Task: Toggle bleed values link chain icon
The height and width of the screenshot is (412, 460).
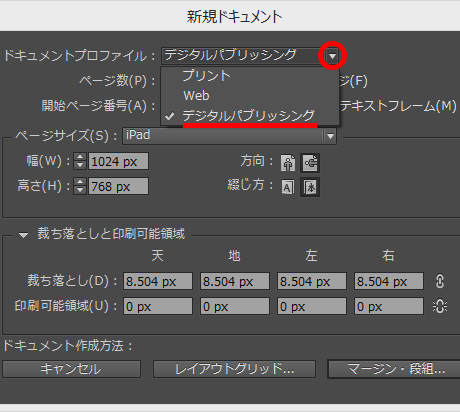Action: 440,281
